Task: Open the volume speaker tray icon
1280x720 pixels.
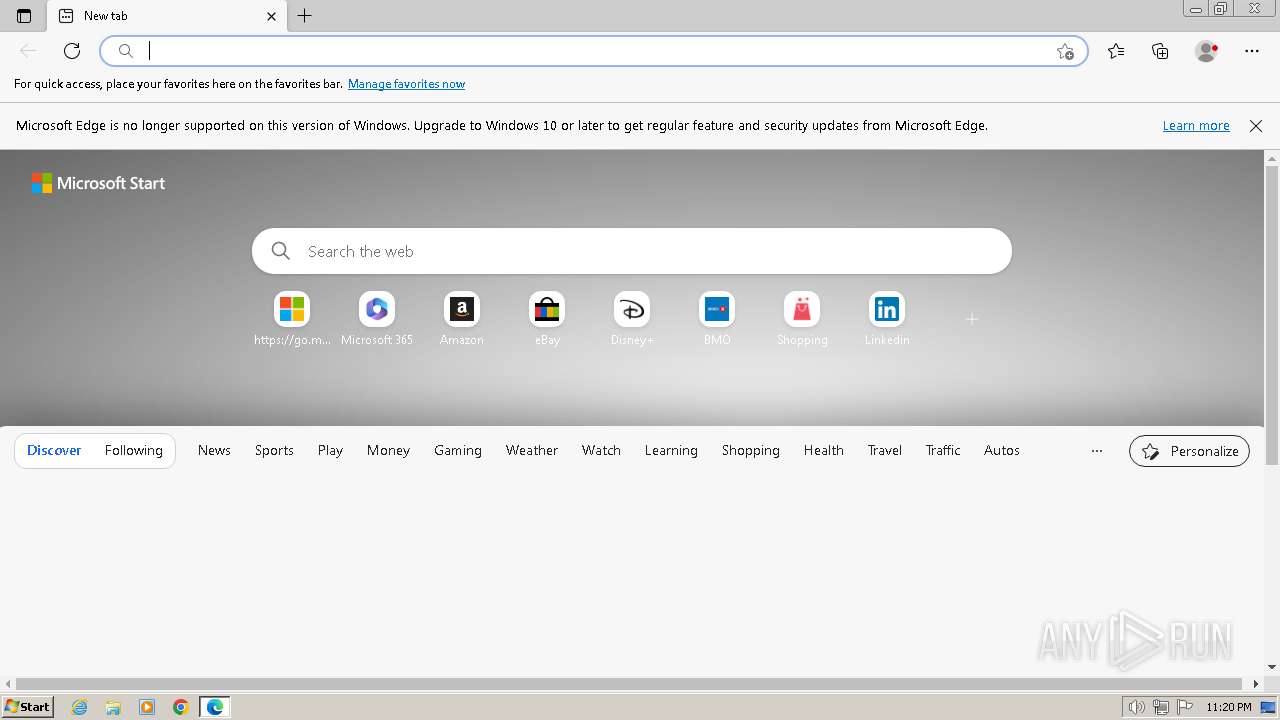Action: point(1136,707)
